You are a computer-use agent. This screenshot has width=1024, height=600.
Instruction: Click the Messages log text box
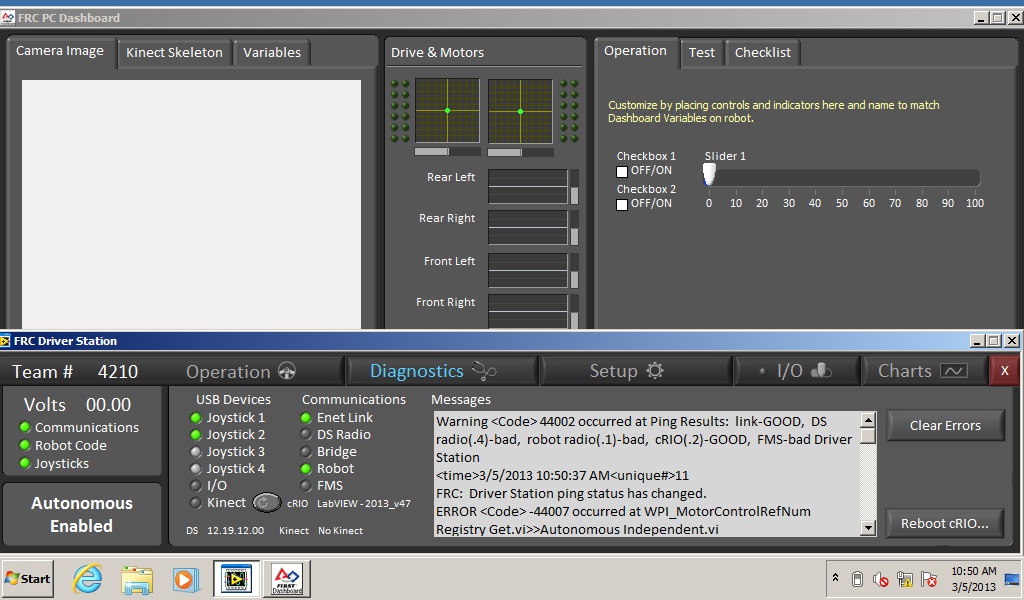[647, 475]
